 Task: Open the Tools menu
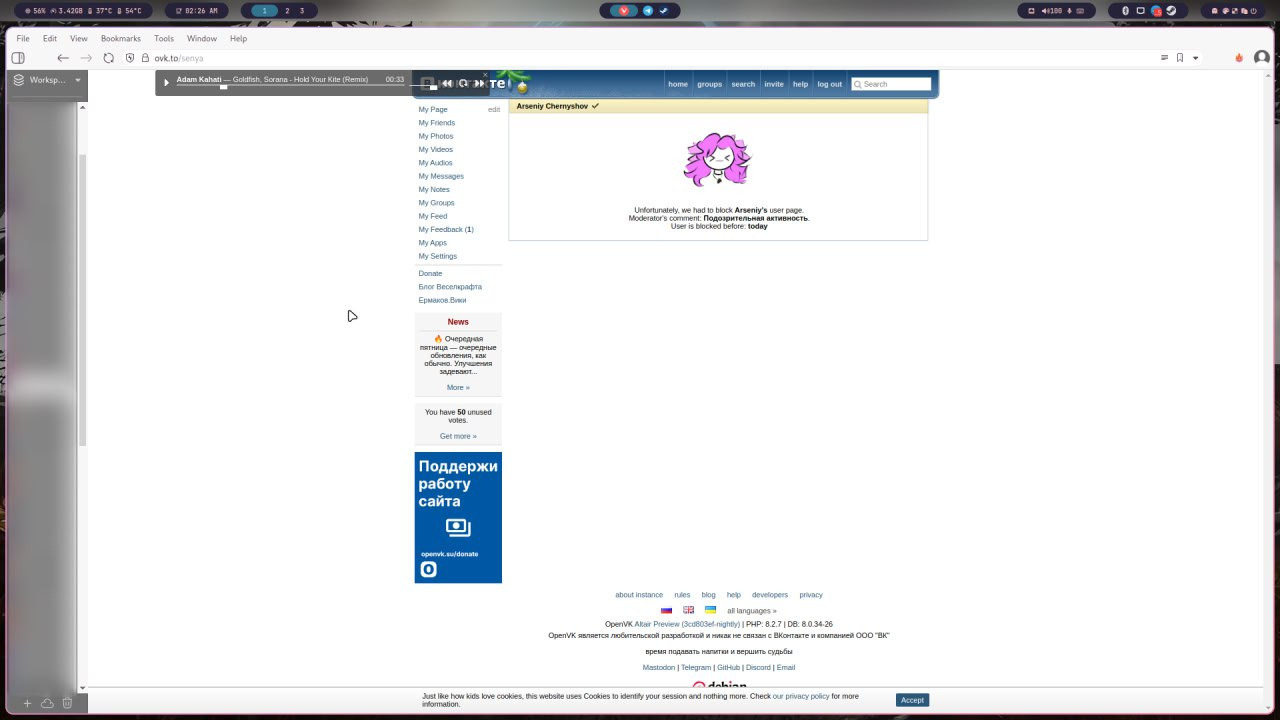(x=164, y=38)
